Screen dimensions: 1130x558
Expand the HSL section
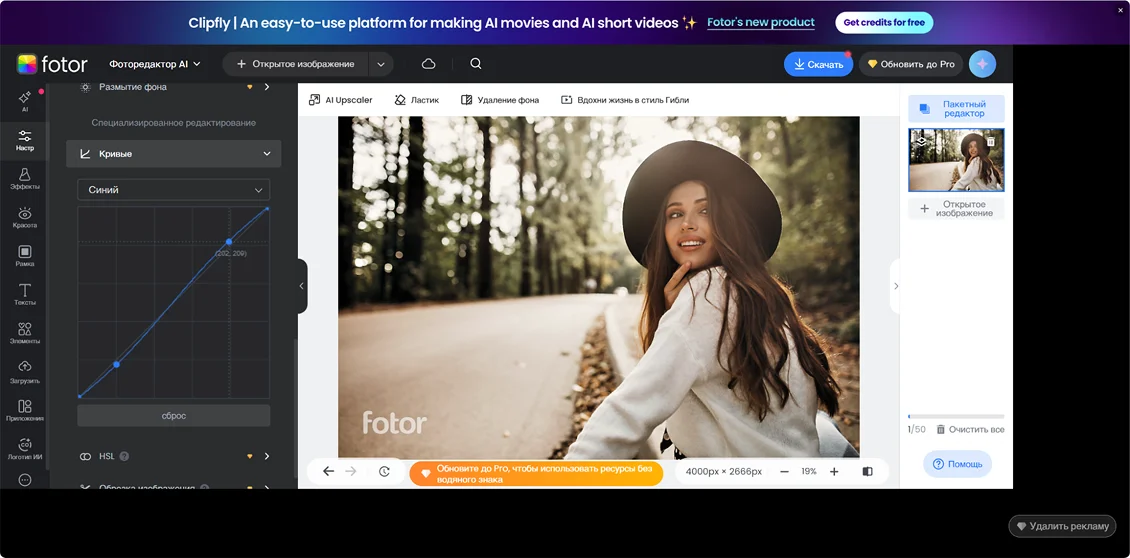coord(267,456)
